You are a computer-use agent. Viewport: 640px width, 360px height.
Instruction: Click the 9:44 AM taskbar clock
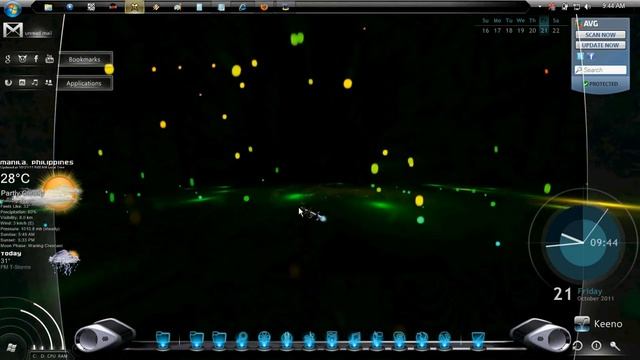(613, 6)
